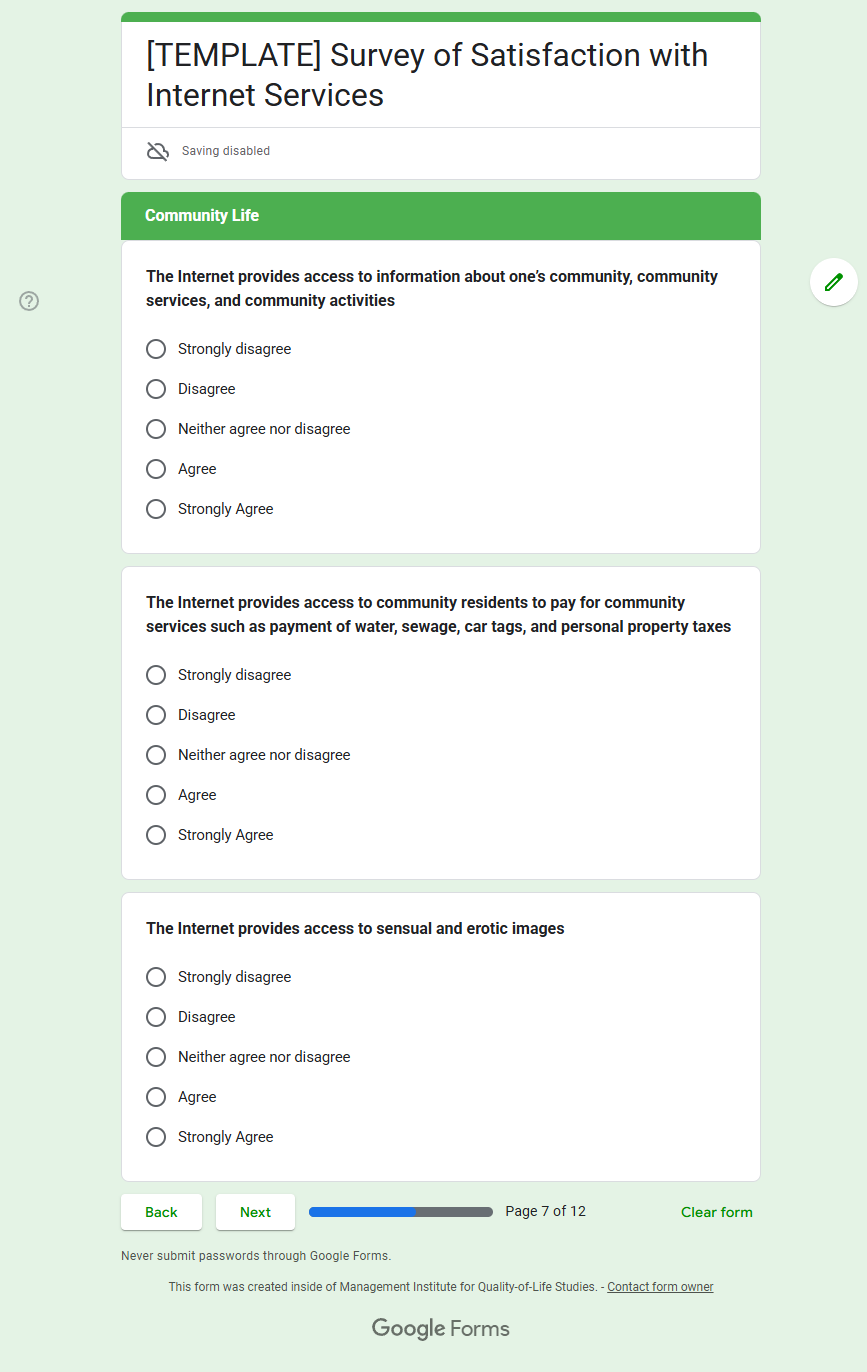Select Strongly disagree for sensual images question
The width and height of the screenshot is (867, 1372).
[x=156, y=977]
